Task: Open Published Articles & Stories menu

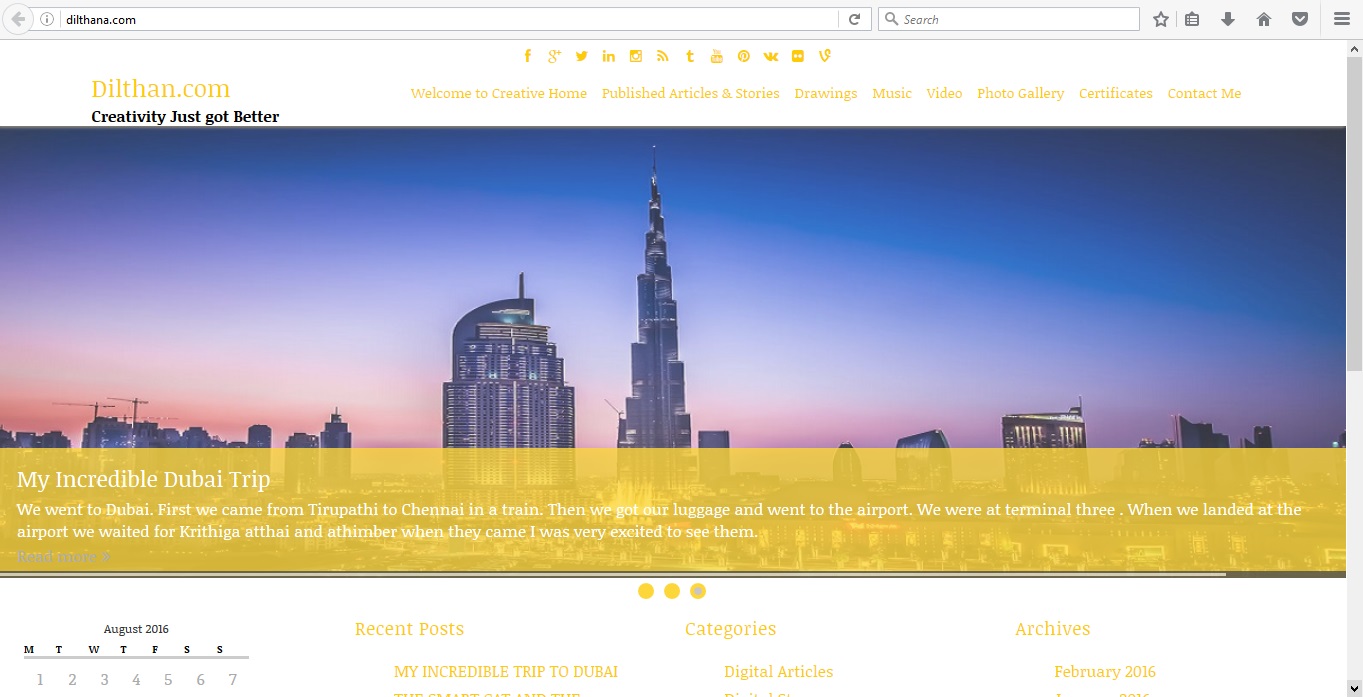Action: pos(690,93)
